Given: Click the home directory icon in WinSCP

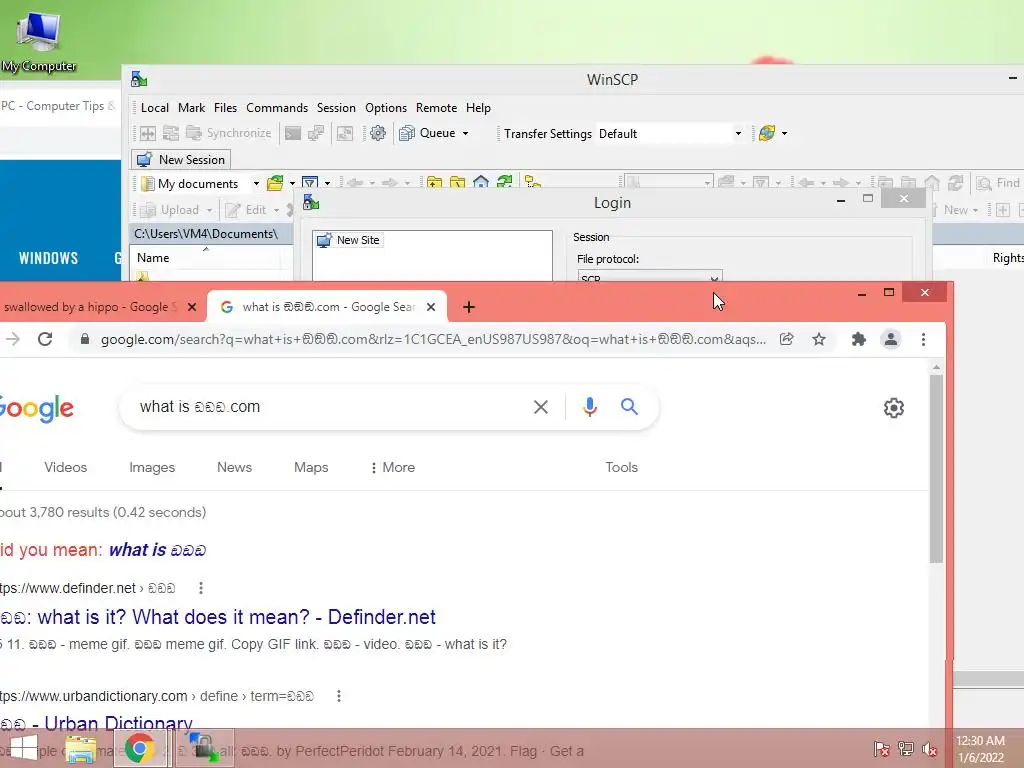Looking at the screenshot, I should point(481,182).
